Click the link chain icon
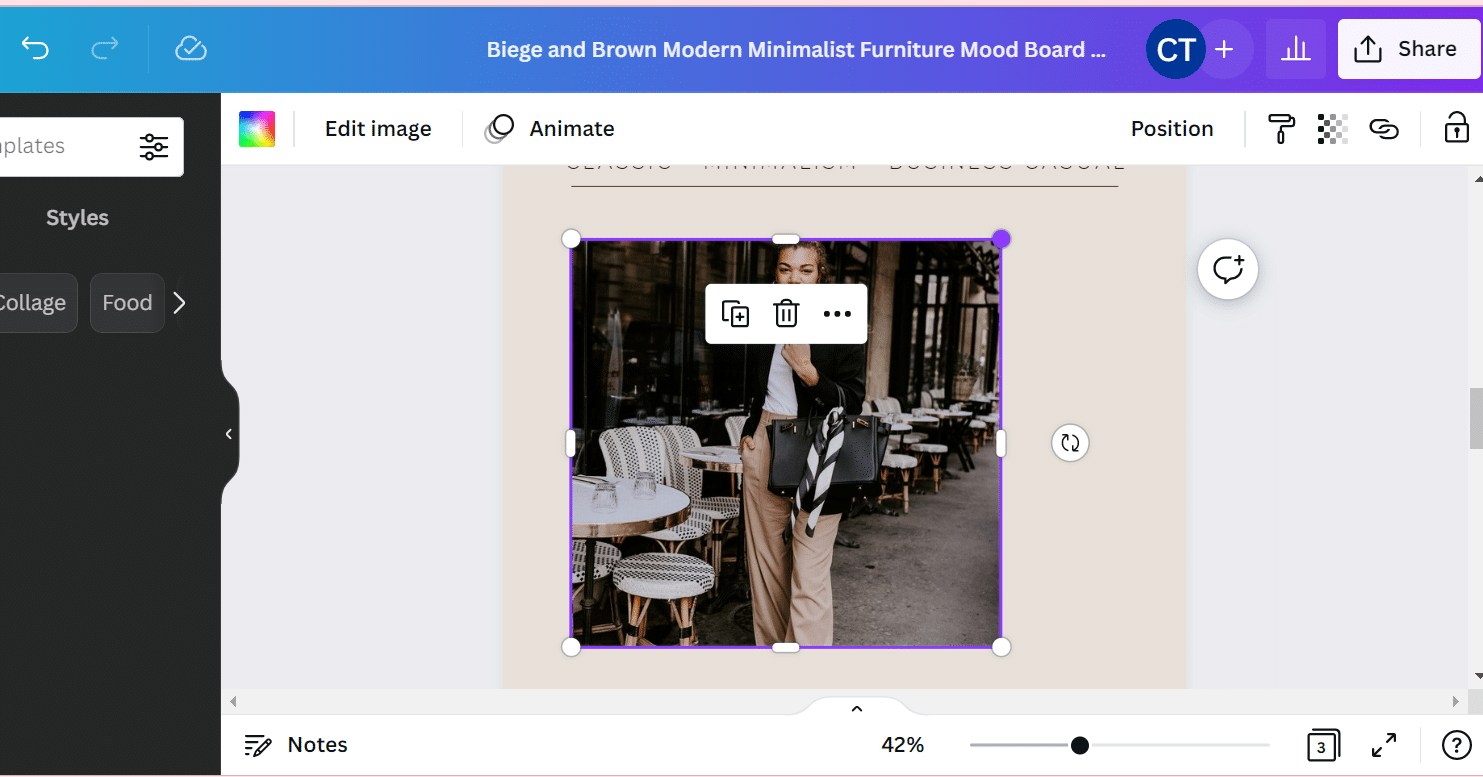This screenshot has width=1483, height=777. (x=1383, y=129)
